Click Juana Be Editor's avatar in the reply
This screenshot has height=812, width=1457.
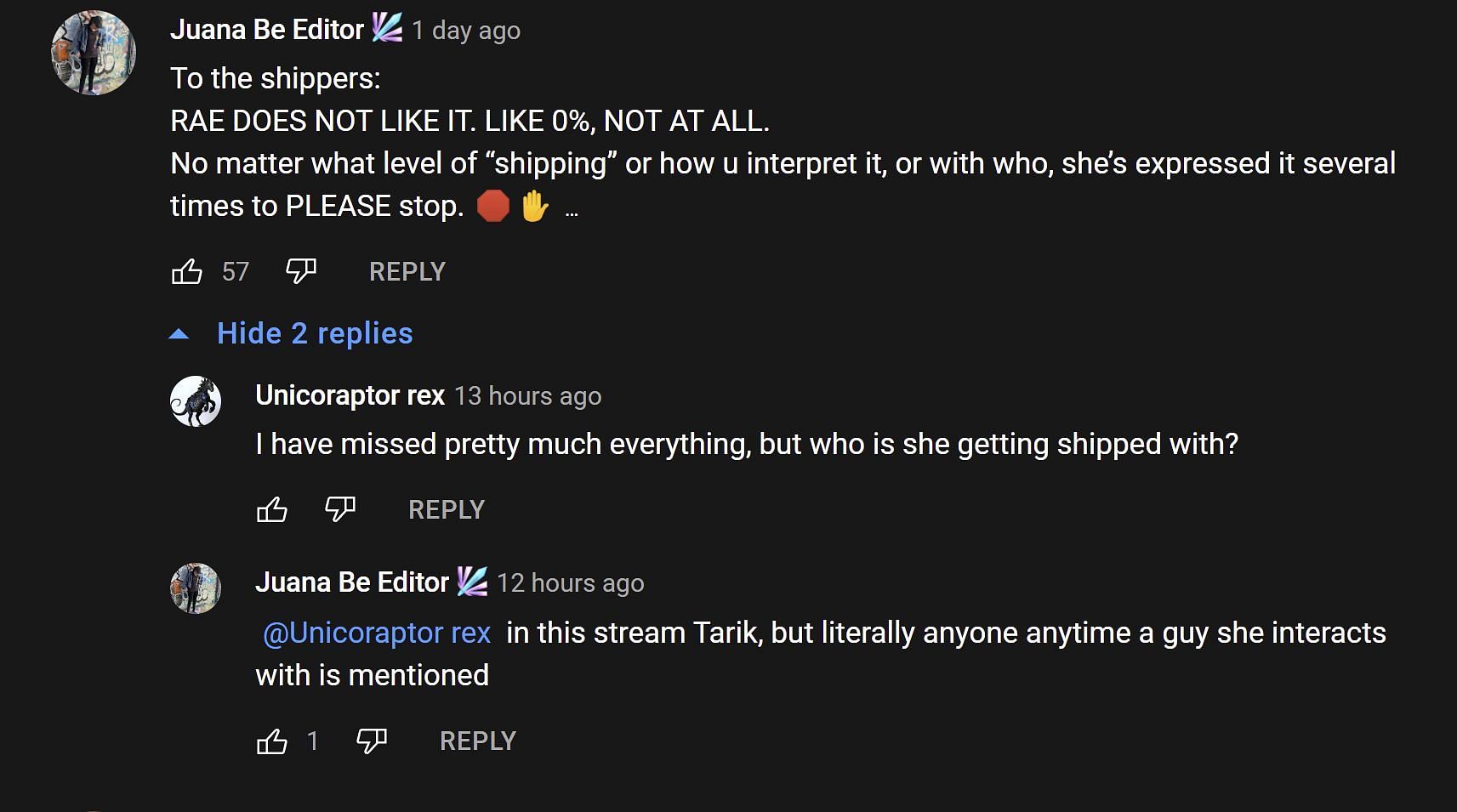(196, 588)
